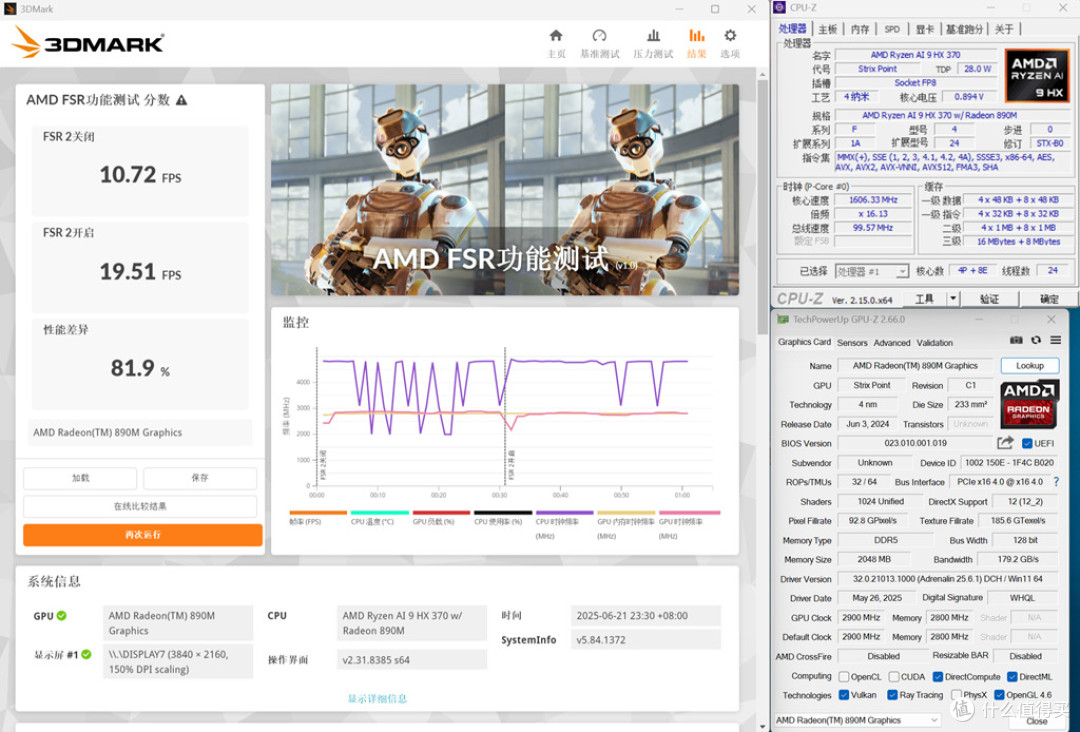This screenshot has height=732, width=1080.
Task: Click the orange run again button
Action: (x=143, y=534)
